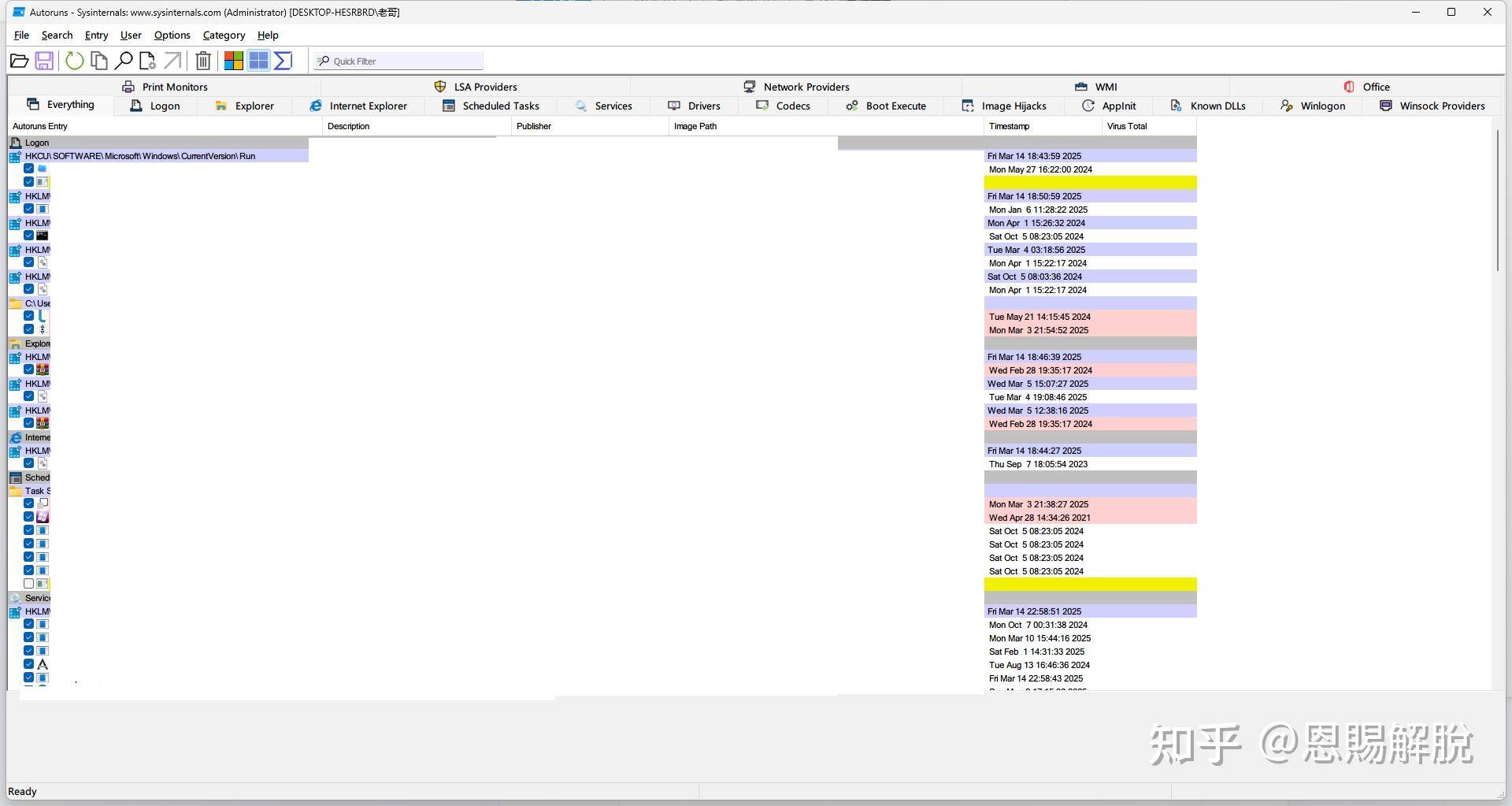
Task: Enable the only unchecked entry checkbox in the list
Action: click(x=29, y=584)
